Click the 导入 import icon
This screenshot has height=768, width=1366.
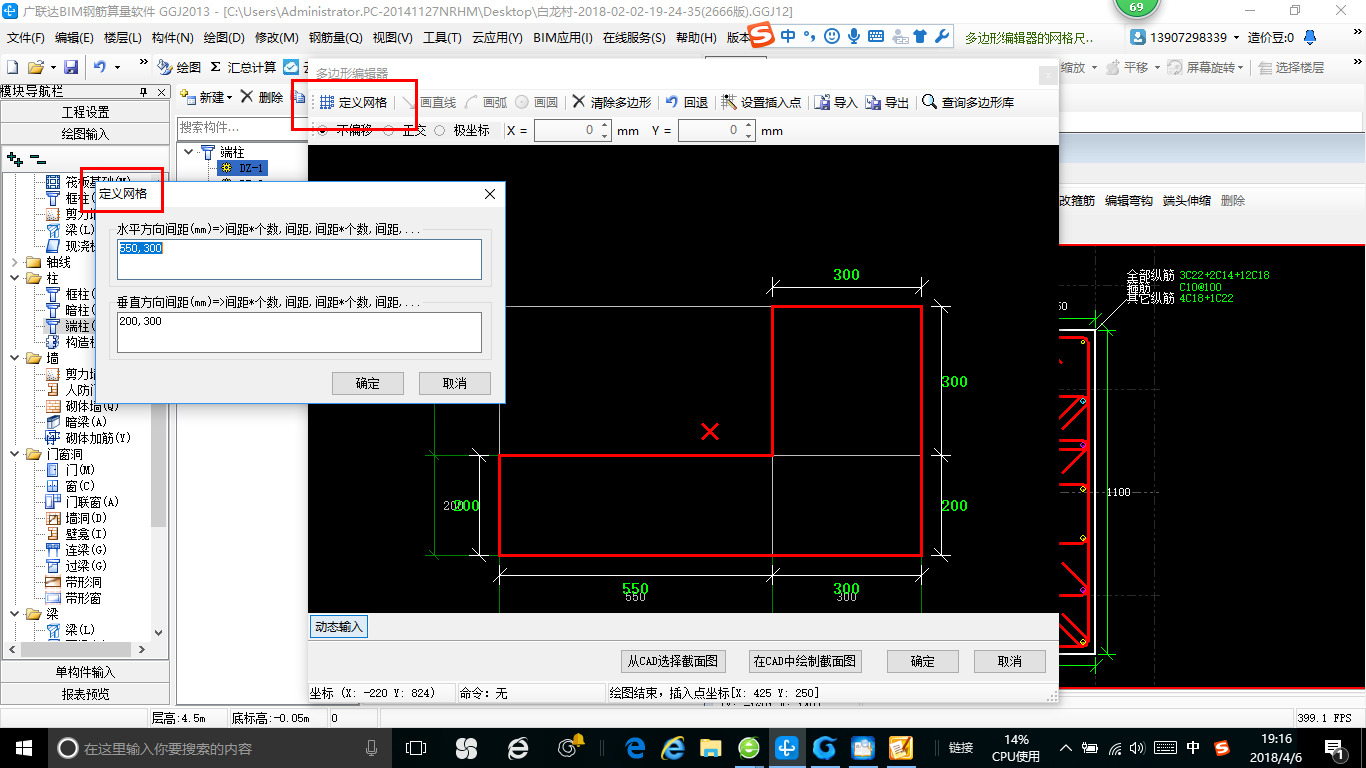coord(822,102)
